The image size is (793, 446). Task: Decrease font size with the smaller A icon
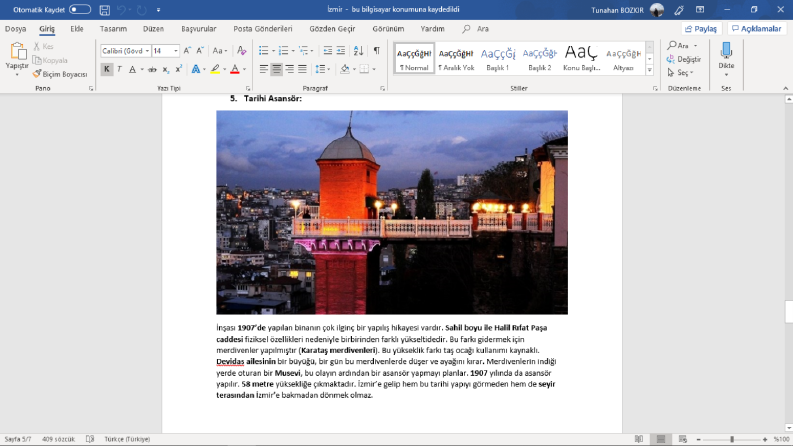click(x=200, y=51)
